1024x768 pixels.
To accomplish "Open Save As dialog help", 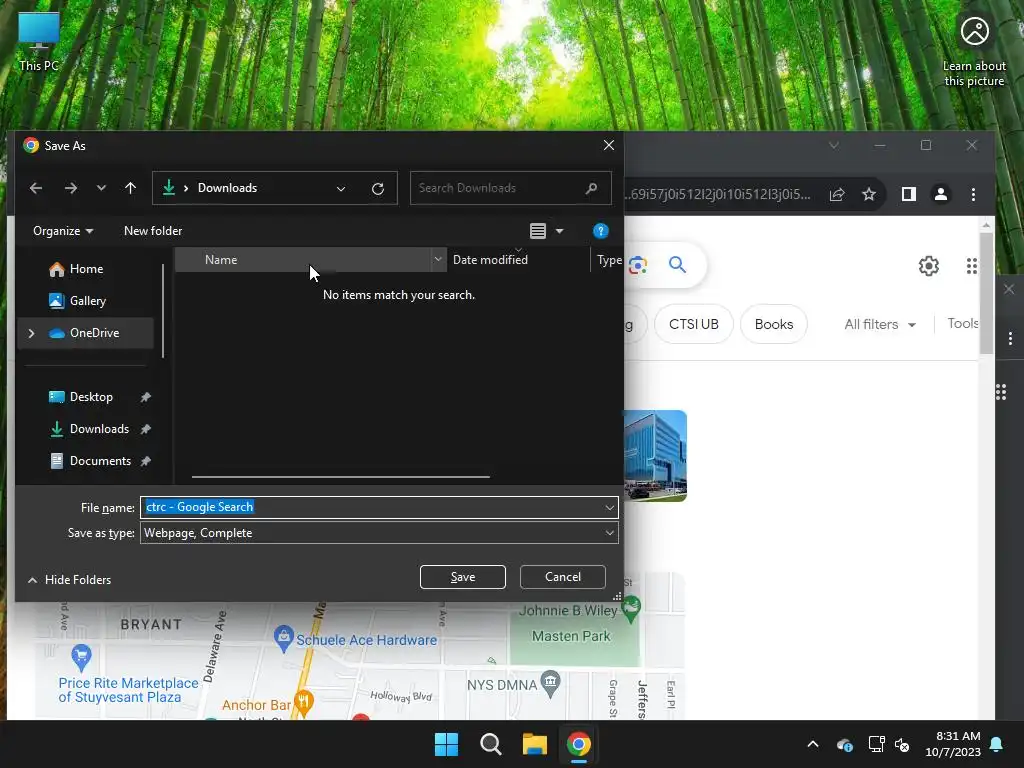I will point(601,231).
